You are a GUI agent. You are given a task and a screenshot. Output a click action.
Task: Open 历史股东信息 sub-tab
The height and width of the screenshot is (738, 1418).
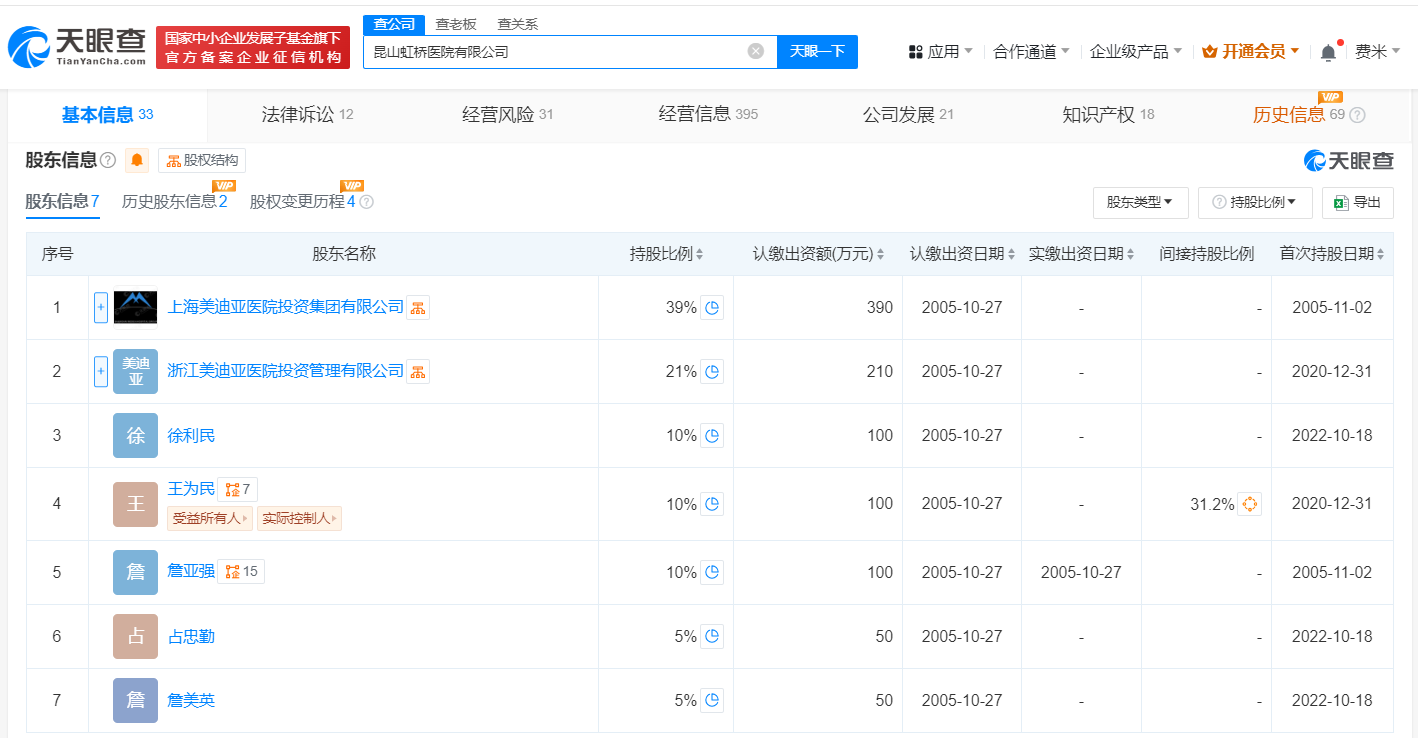[175, 202]
